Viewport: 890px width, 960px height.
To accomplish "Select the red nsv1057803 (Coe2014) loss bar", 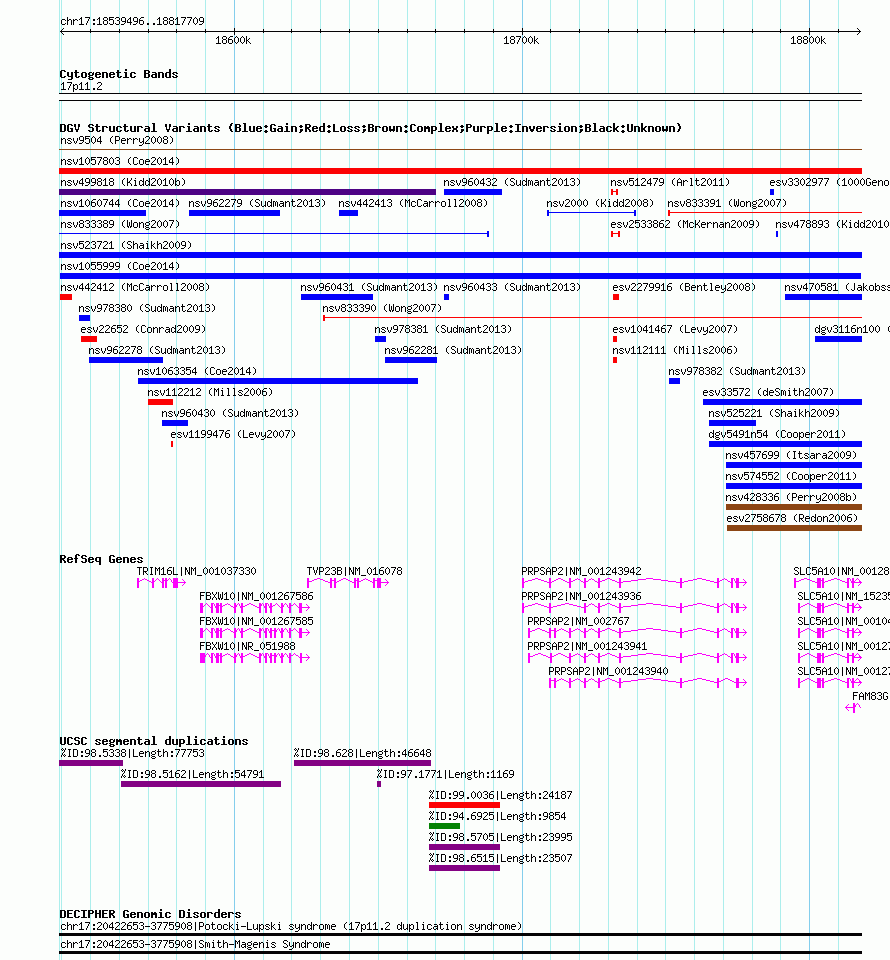I will (x=460, y=171).
